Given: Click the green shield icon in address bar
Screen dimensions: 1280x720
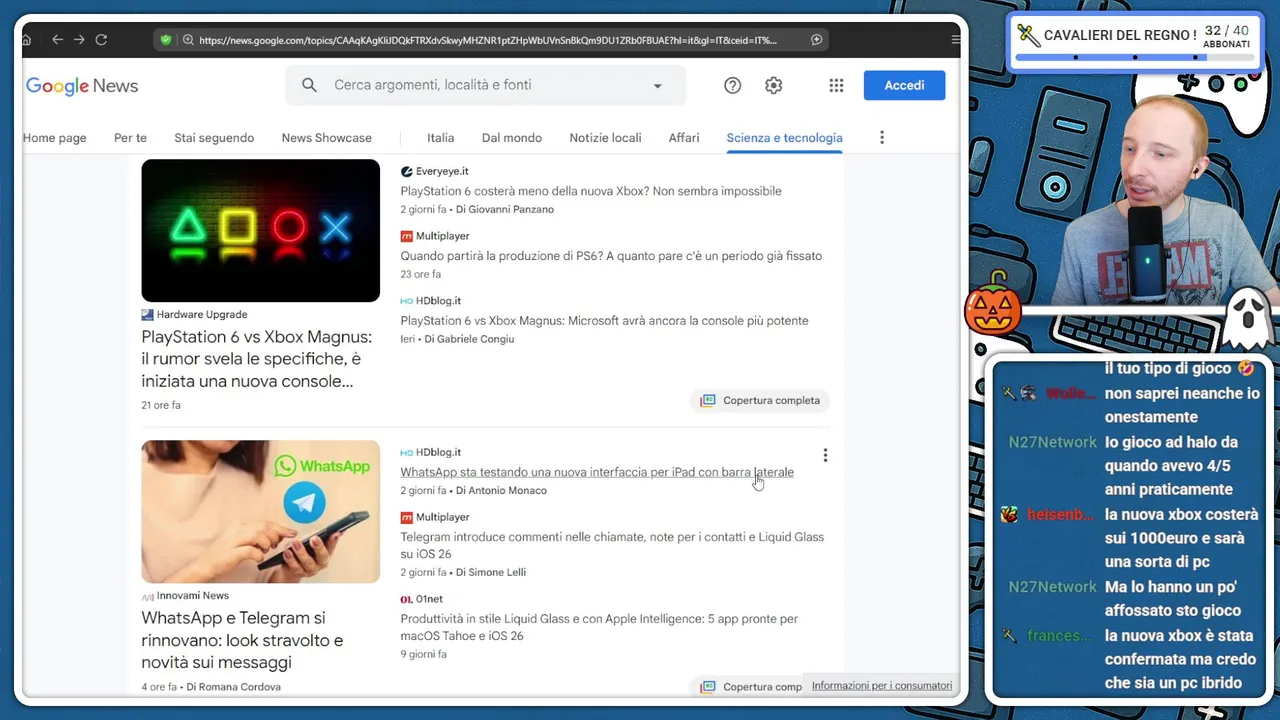Looking at the screenshot, I should coord(166,40).
